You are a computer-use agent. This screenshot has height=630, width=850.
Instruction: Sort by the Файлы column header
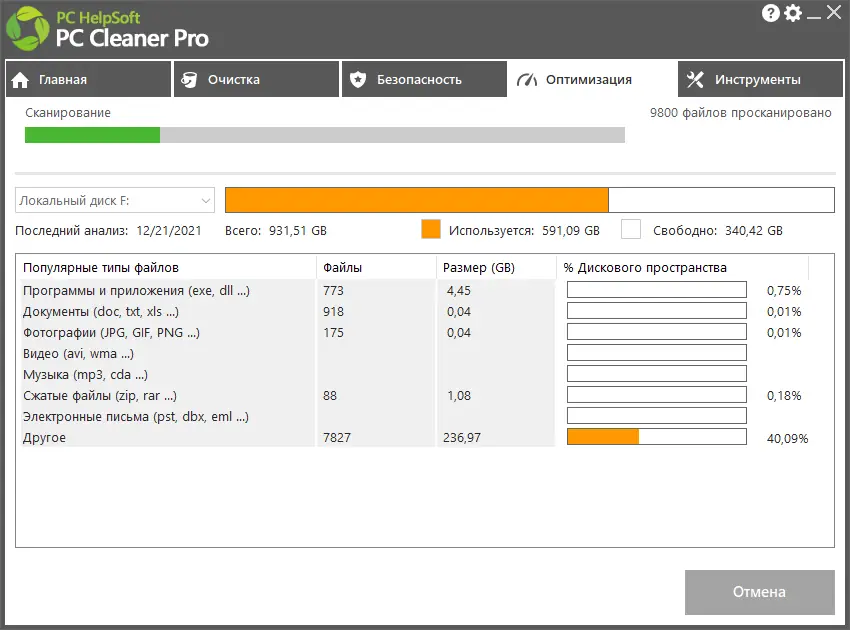click(376, 267)
